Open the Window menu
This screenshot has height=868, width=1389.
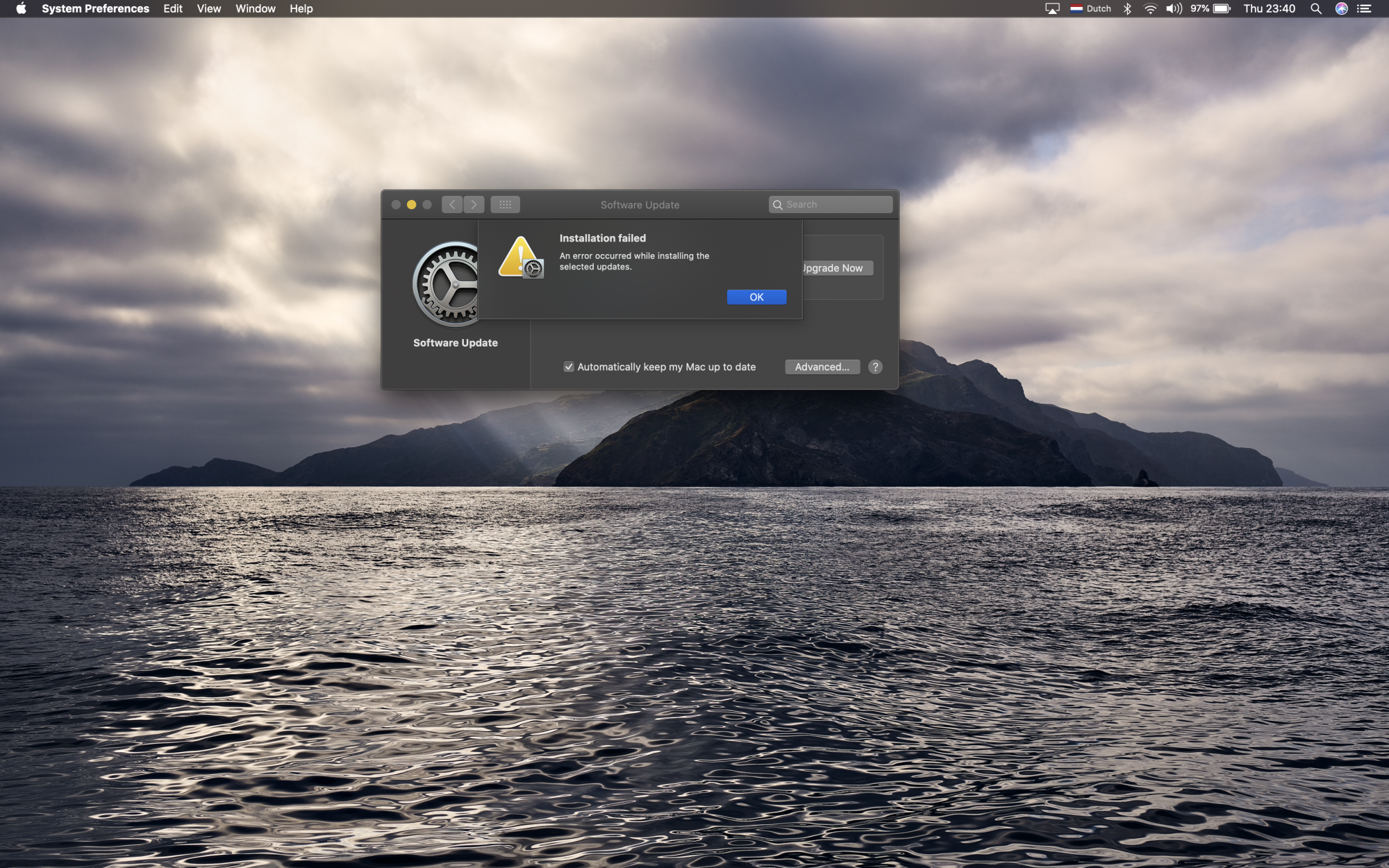pyautogui.click(x=255, y=8)
